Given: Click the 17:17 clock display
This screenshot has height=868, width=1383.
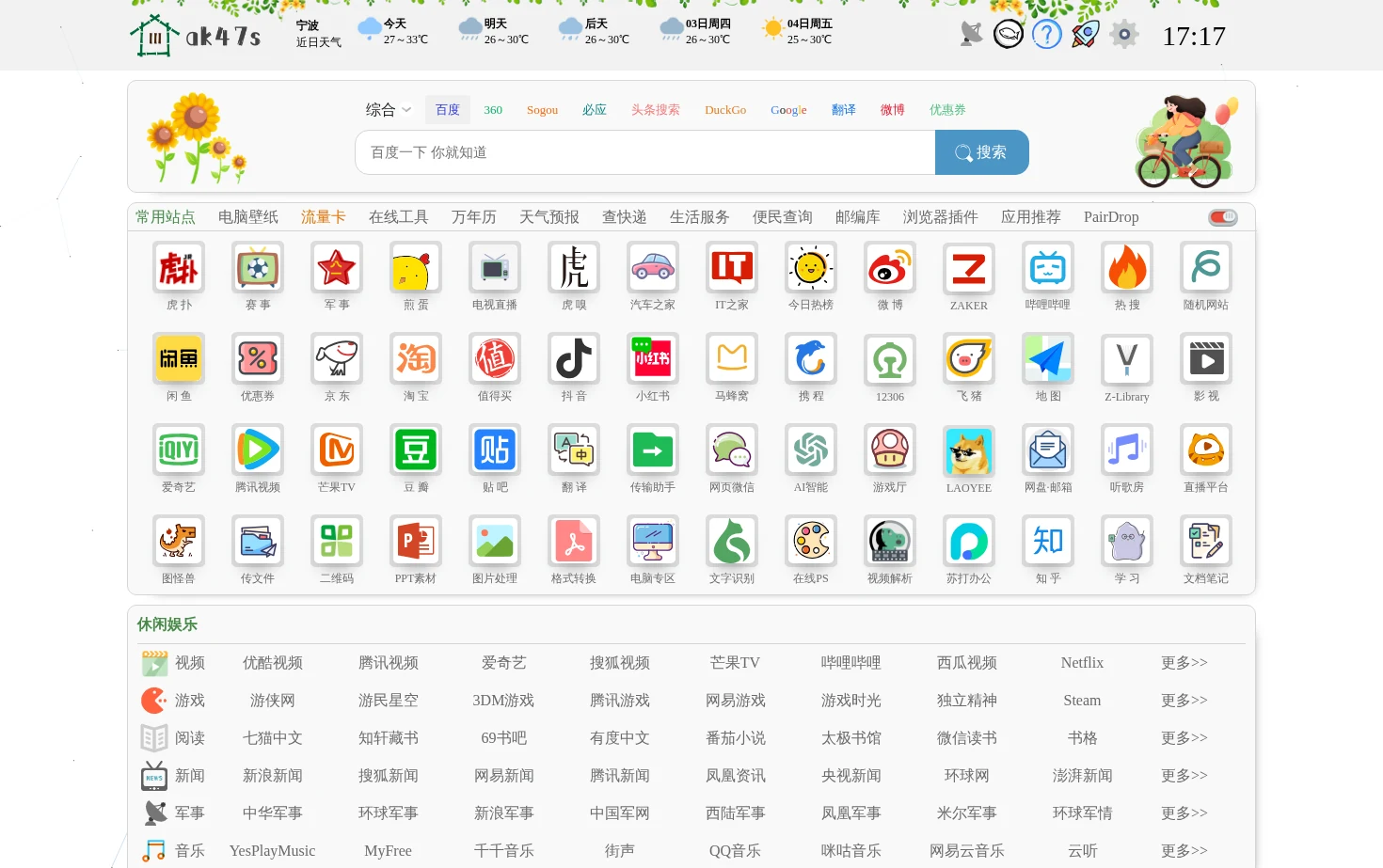Looking at the screenshot, I should 1194,36.
